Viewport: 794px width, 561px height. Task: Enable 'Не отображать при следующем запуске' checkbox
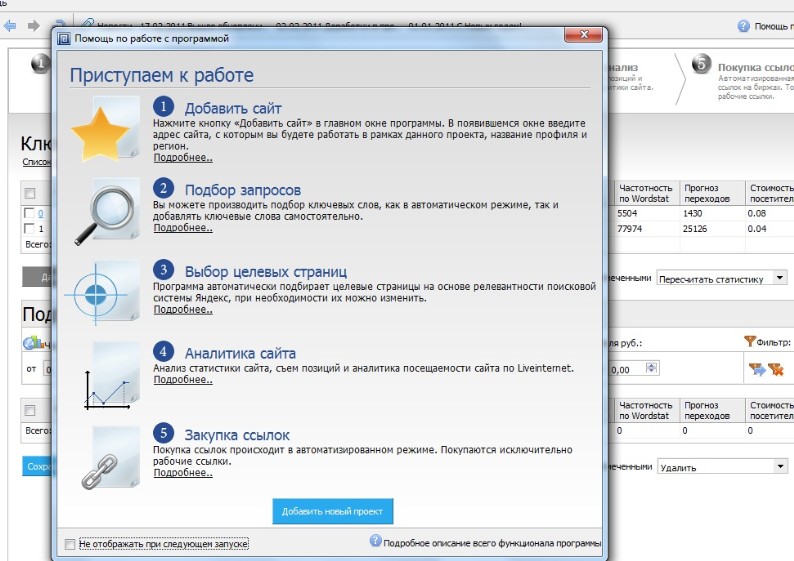point(70,544)
